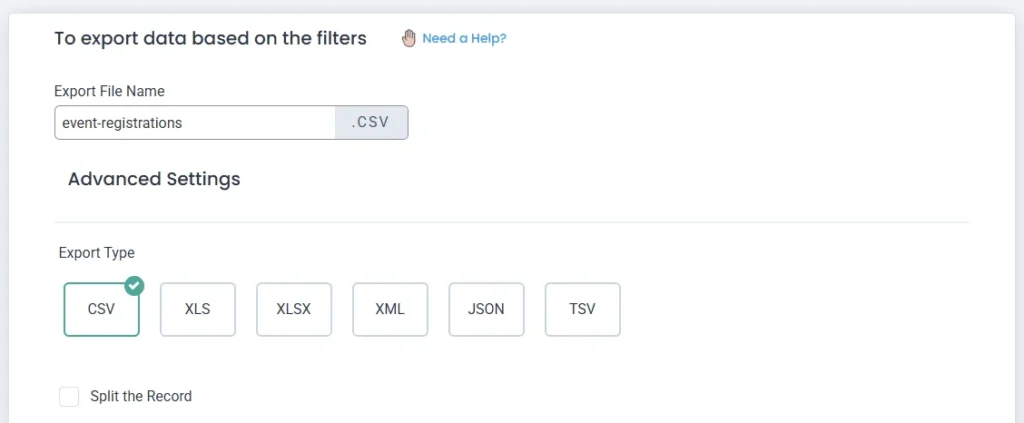This screenshot has width=1024, height=423.
Task: Click the Split the Record label text
Action: (141, 397)
